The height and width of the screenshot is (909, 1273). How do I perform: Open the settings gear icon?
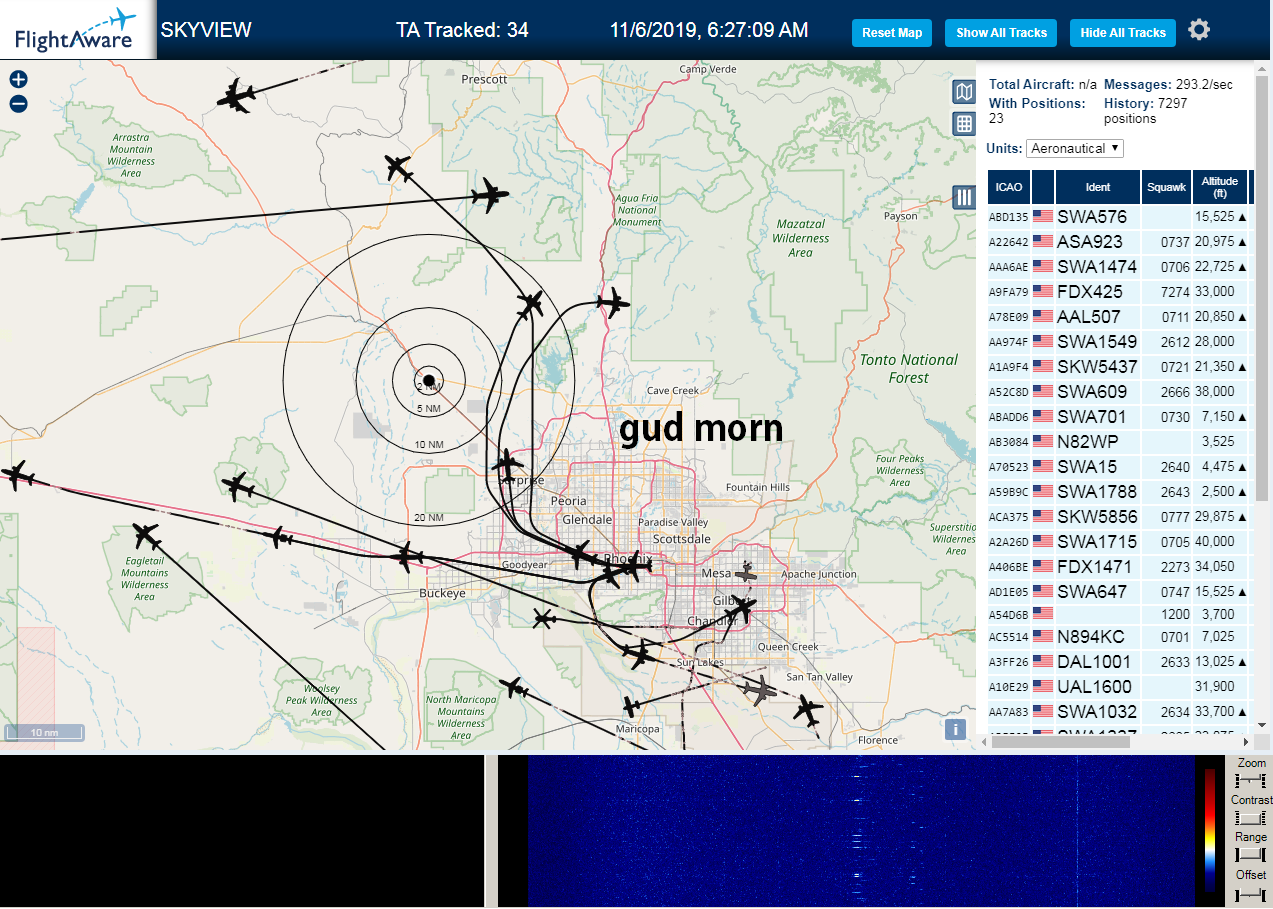pyautogui.click(x=1199, y=30)
